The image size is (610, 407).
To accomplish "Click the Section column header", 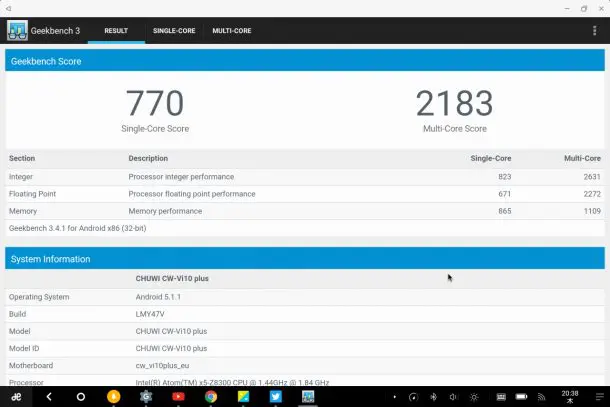I will point(22,158).
